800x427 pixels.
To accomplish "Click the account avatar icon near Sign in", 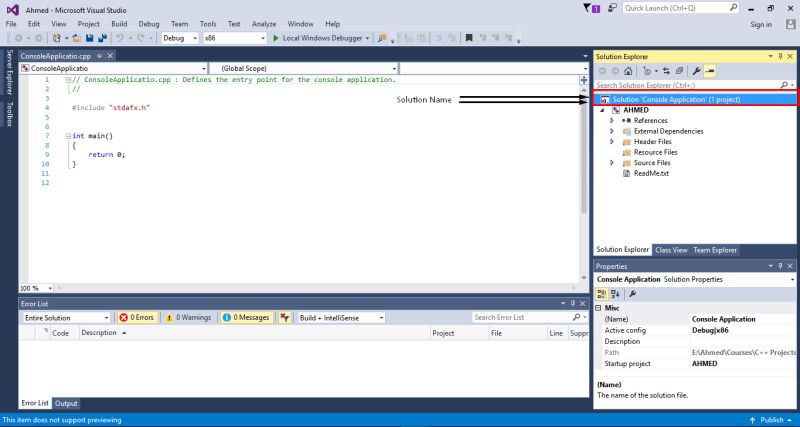I will pyautogui.click(x=790, y=24).
